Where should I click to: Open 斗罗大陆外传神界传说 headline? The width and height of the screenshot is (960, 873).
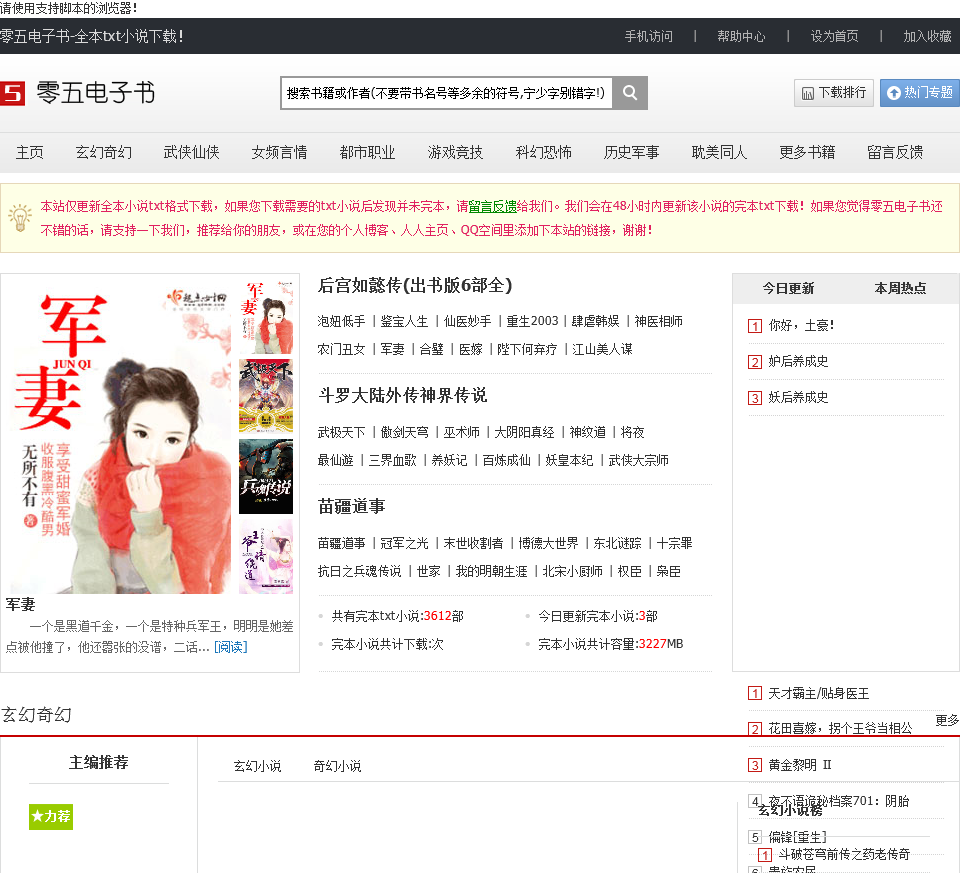pyautogui.click(x=402, y=395)
